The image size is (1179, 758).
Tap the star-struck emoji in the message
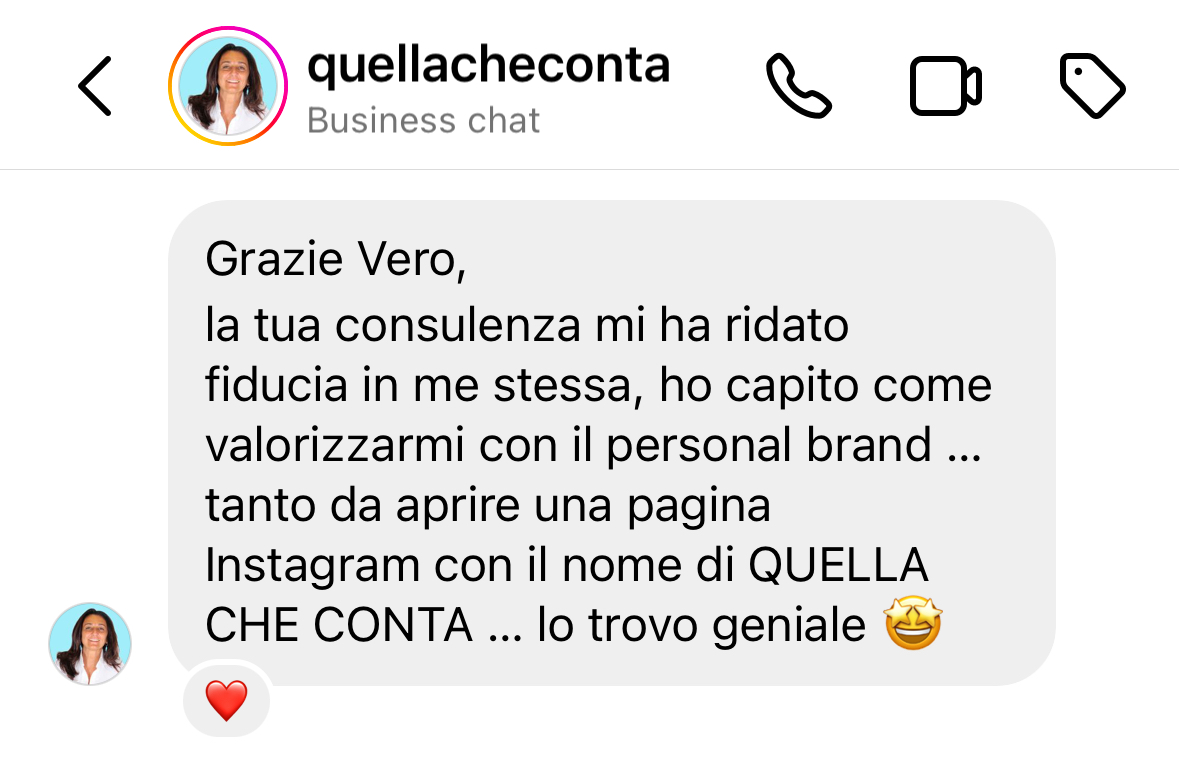click(913, 624)
